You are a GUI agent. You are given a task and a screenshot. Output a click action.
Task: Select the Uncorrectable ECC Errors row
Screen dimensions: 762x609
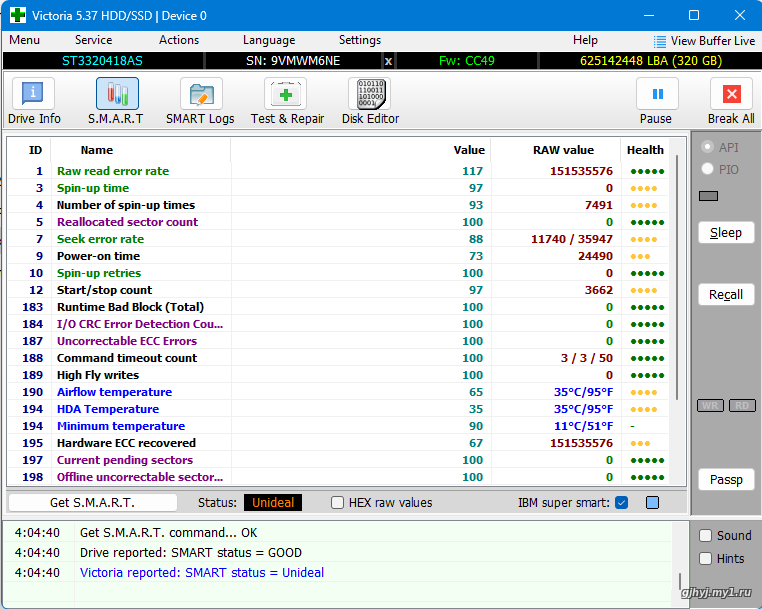(x=338, y=341)
